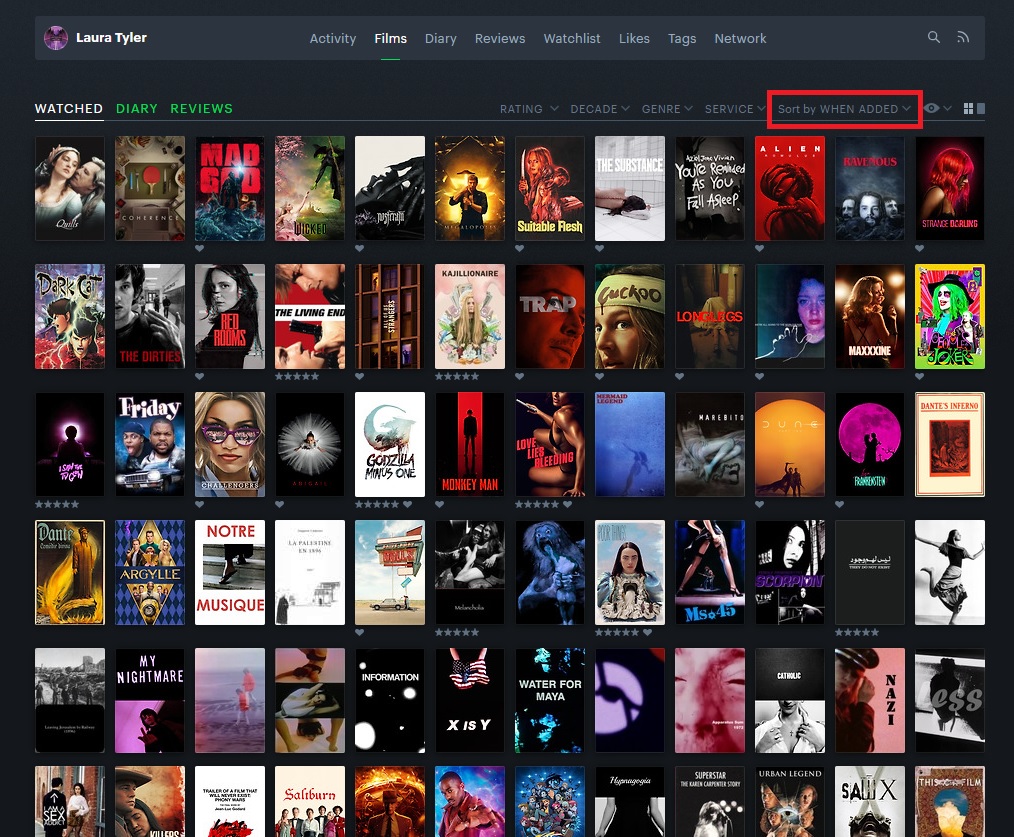
Task: Open the My Nightmare film poster
Action: pyautogui.click(x=150, y=701)
